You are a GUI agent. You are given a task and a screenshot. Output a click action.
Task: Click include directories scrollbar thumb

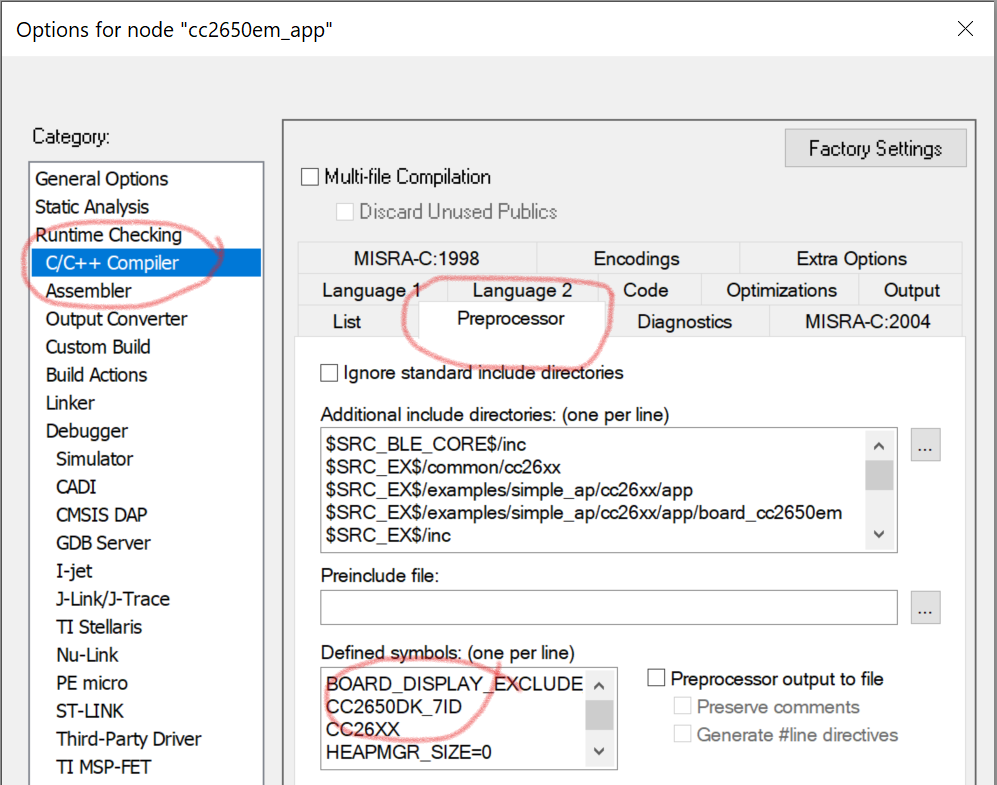coord(879,475)
